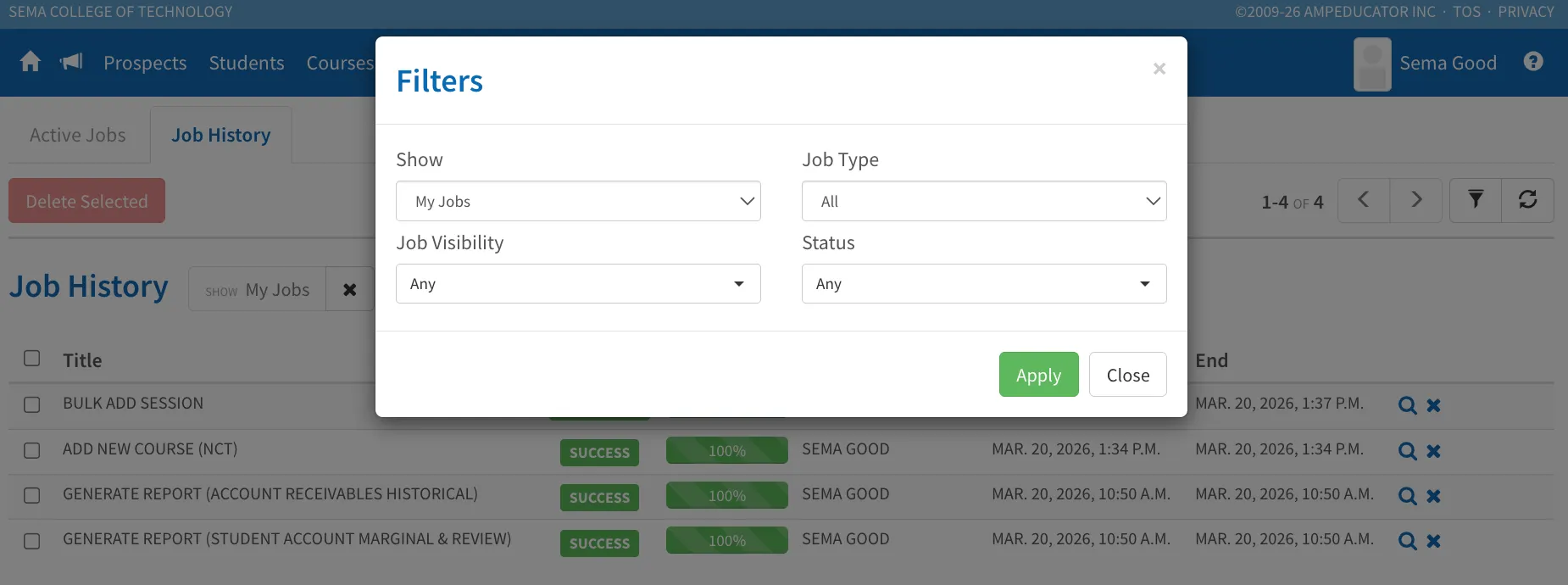Click the 100% progress bar for Account Receivables report
The width and height of the screenshot is (1568, 585).
pyautogui.click(x=727, y=496)
